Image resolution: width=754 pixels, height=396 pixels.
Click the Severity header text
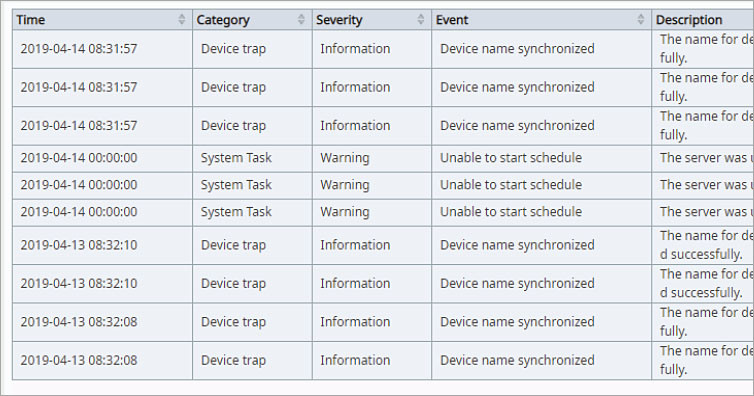pos(339,20)
